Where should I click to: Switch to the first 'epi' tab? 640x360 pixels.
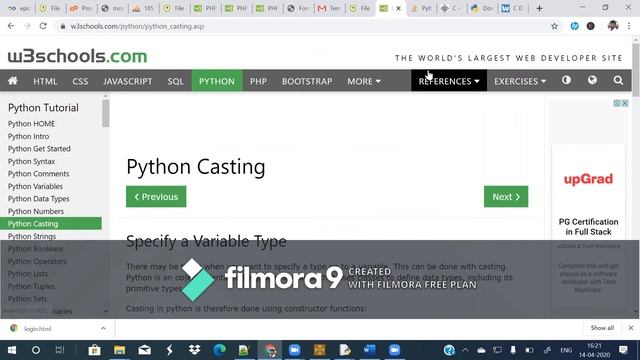point(19,8)
